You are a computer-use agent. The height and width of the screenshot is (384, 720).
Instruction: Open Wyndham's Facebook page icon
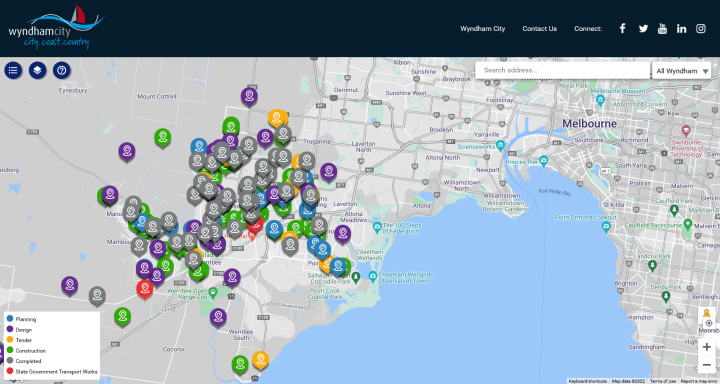tap(622, 28)
